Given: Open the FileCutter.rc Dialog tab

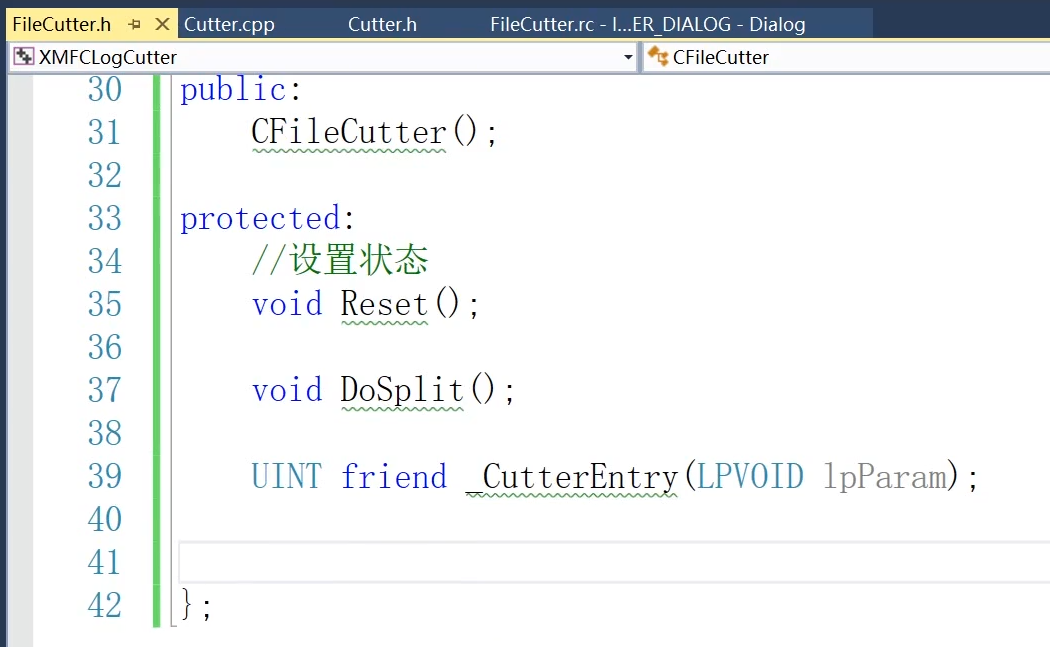Looking at the screenshot, I should (x=648, y=25).
